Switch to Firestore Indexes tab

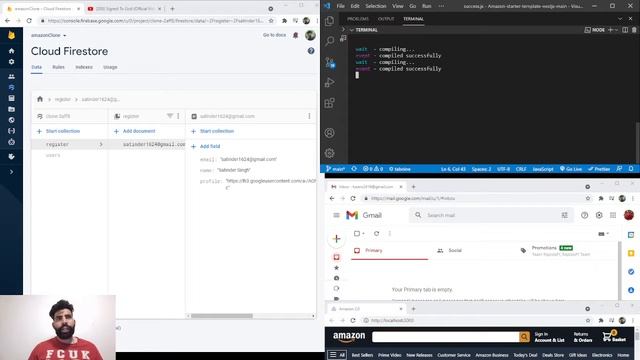coord(84,67)
